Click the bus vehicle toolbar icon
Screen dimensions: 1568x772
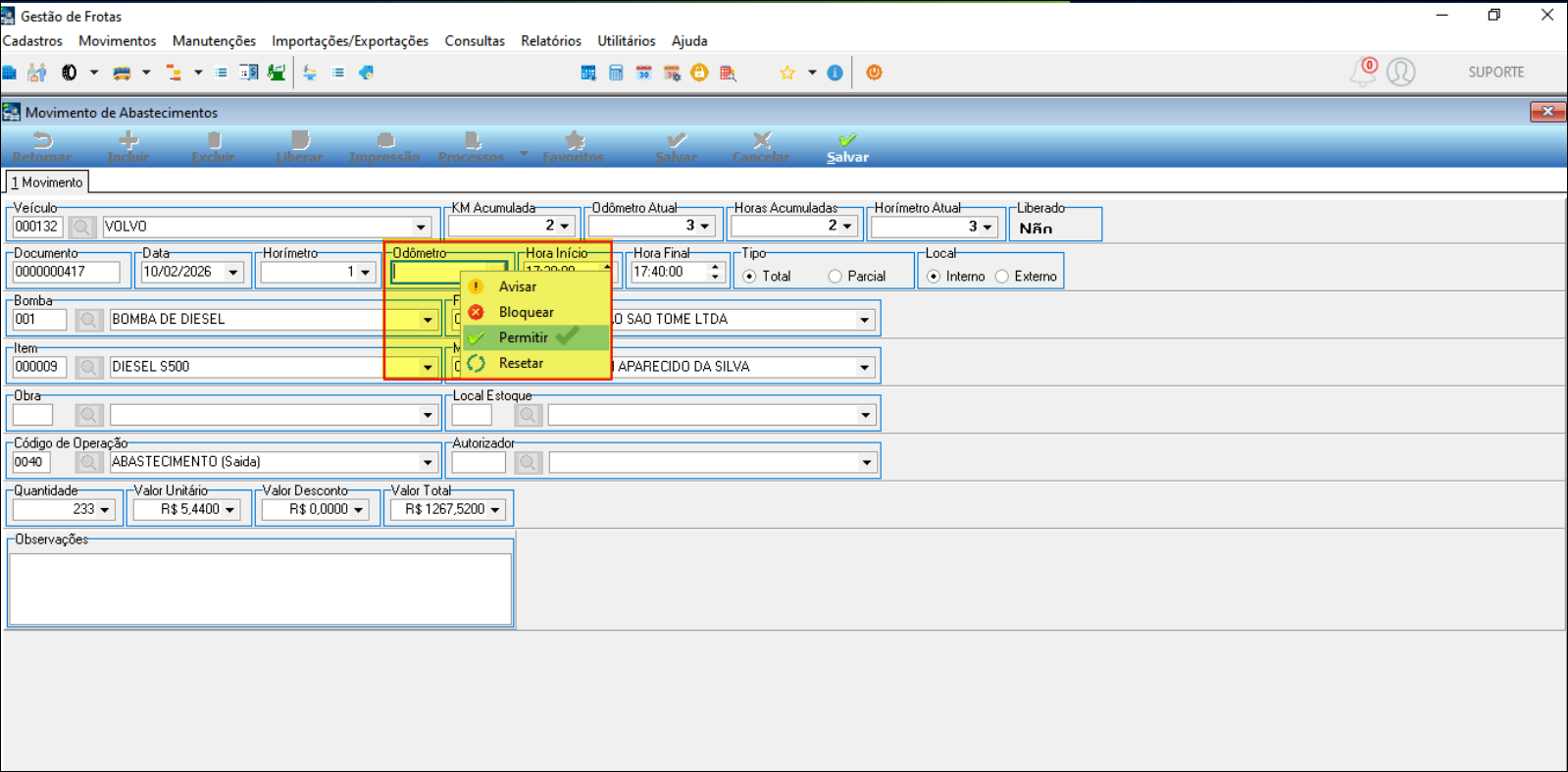(122, 73)
